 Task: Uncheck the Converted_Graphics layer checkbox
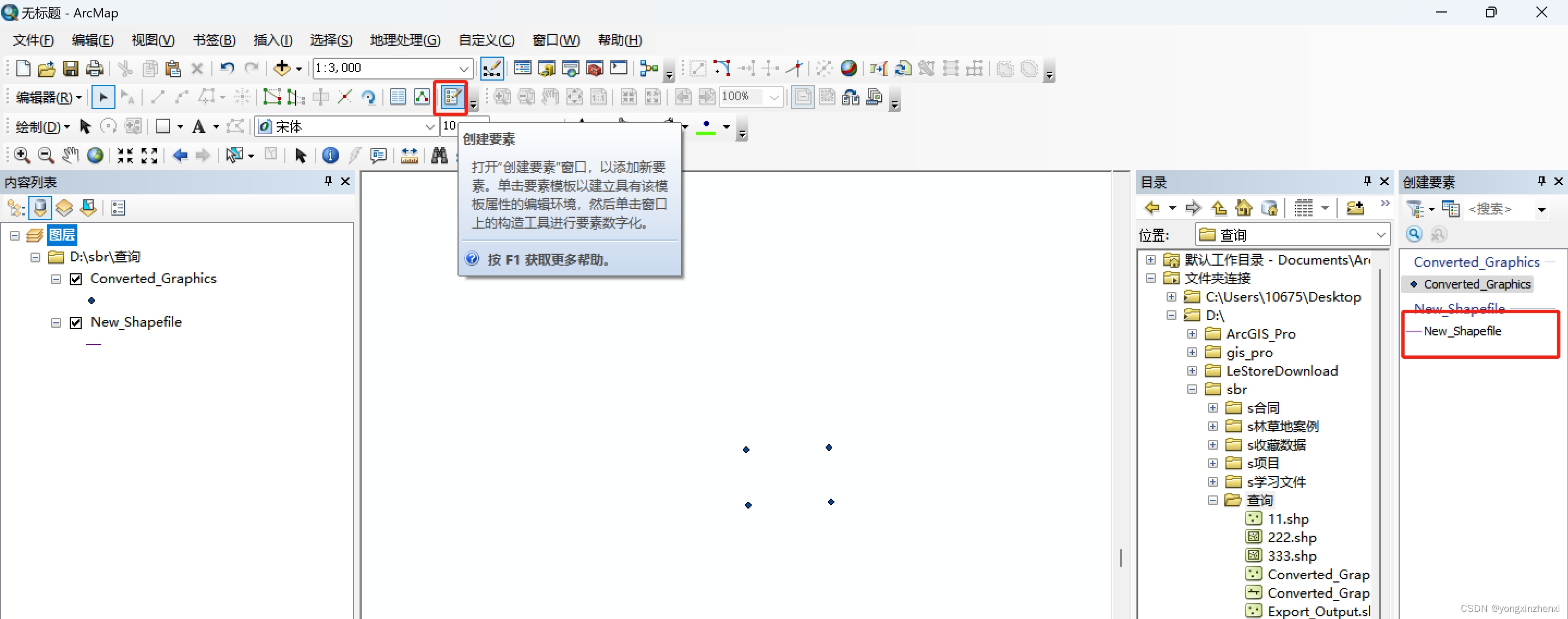(76, 279)
